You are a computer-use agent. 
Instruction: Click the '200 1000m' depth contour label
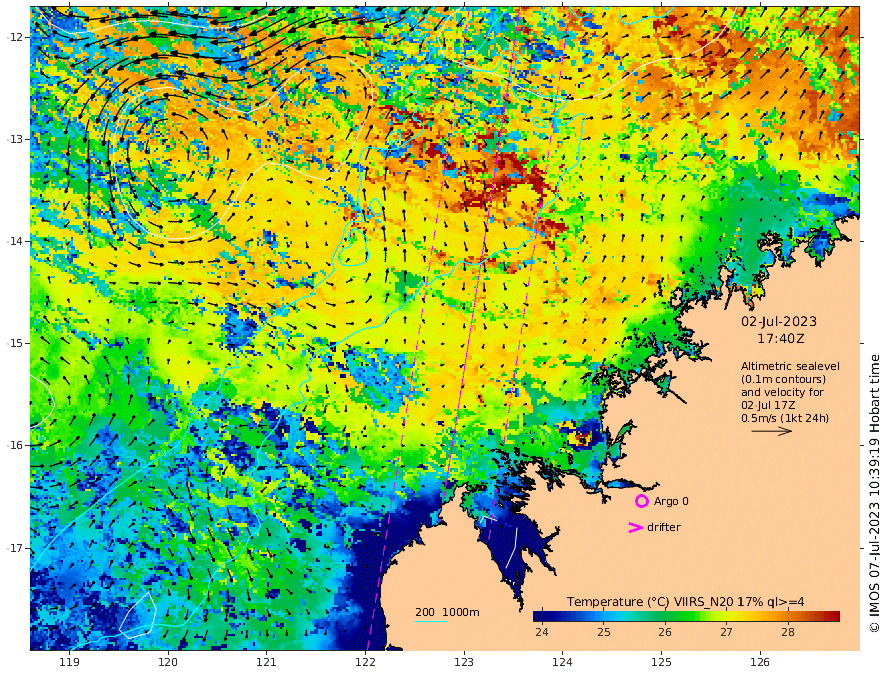click(x=447, y=612)
